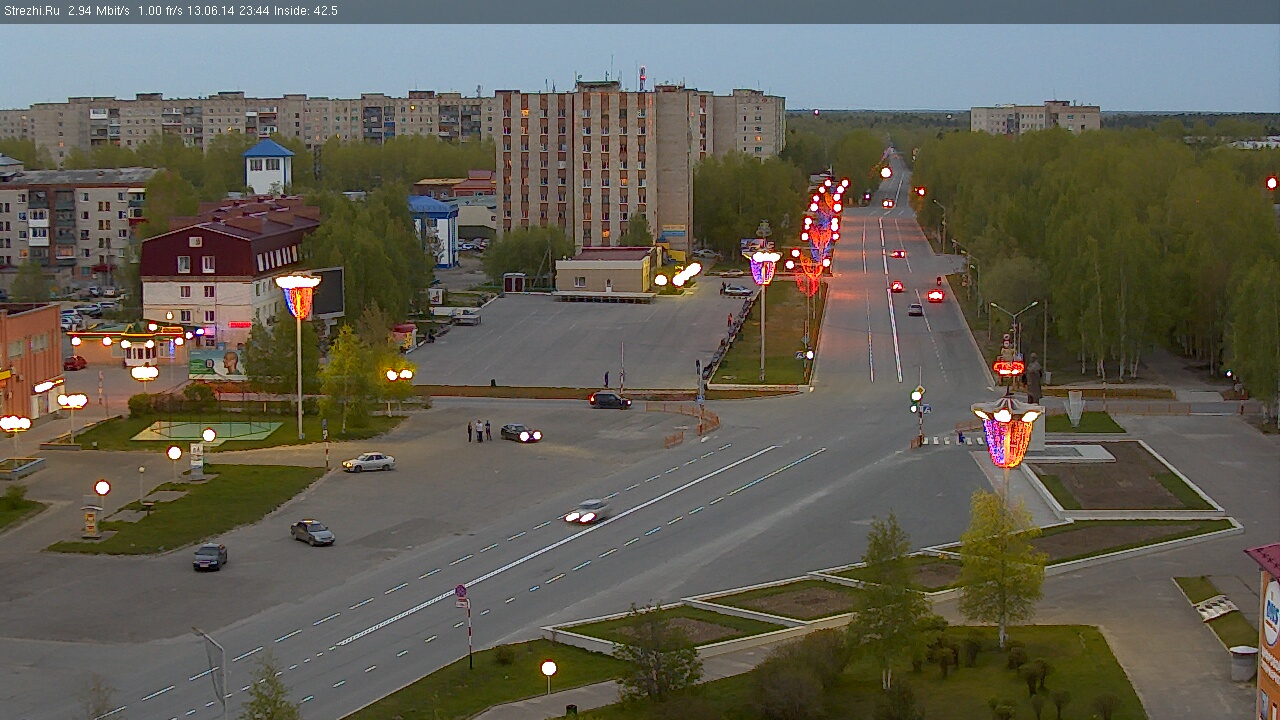The image size is (1280, 720).
Task: Select the 2.94 Mbit/s bitrate value
Action: pyautogui.click(x=99, y=11)
